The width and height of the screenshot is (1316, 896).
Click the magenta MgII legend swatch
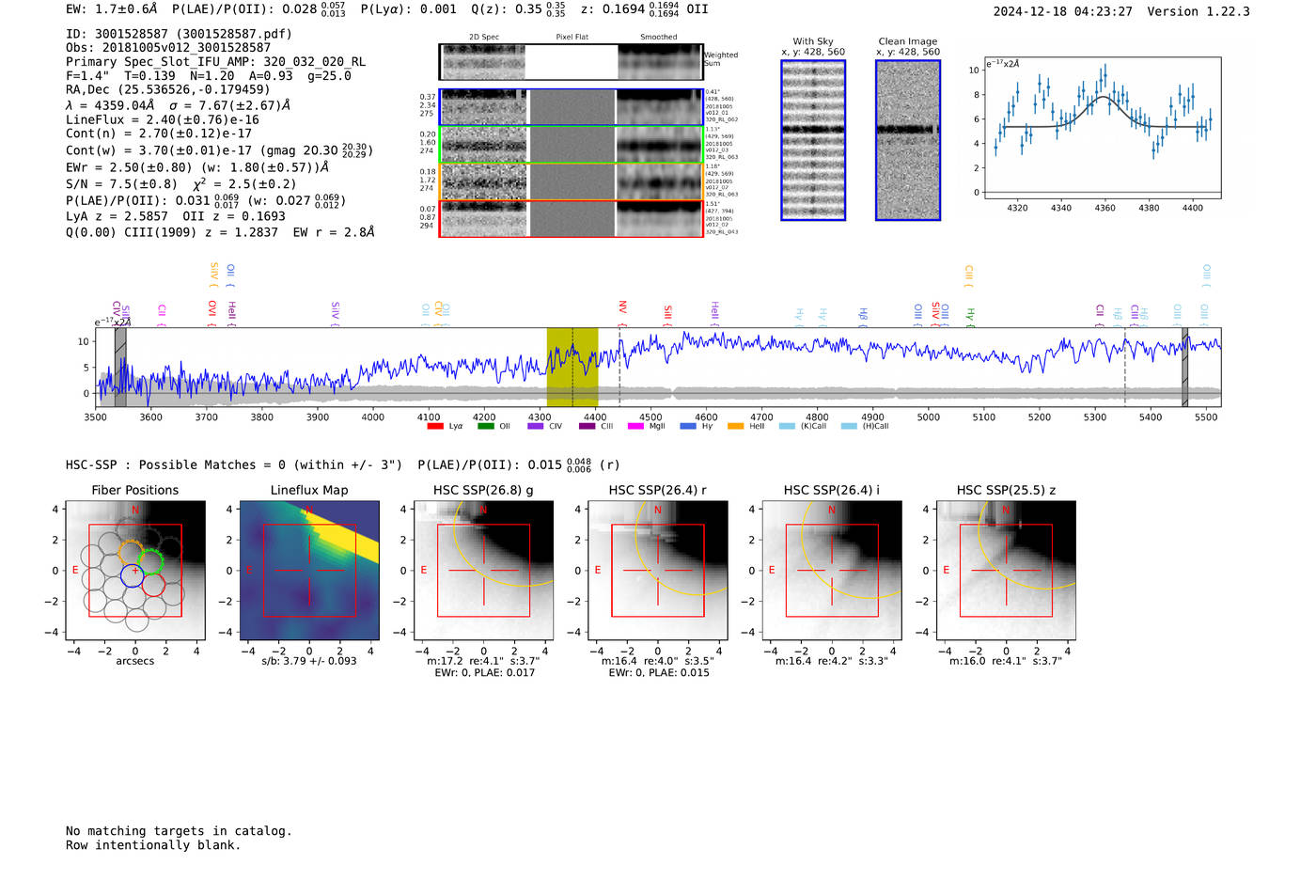635,426
